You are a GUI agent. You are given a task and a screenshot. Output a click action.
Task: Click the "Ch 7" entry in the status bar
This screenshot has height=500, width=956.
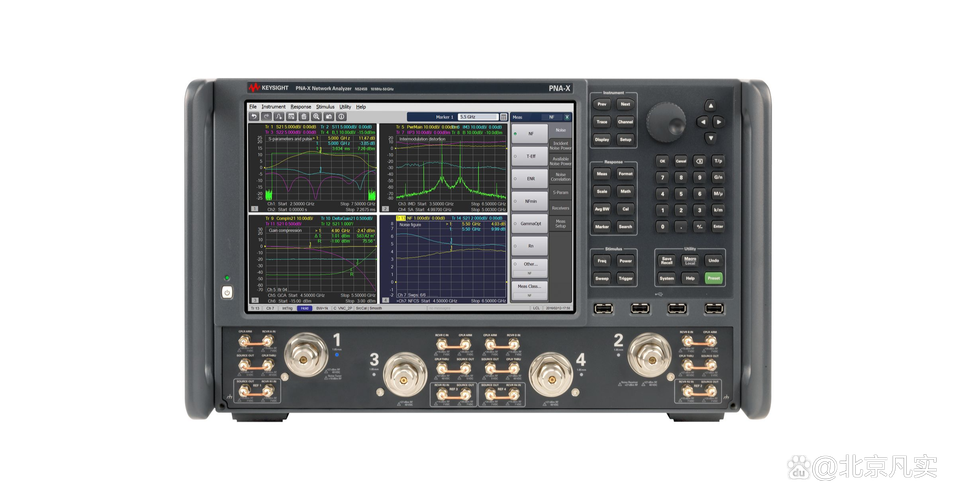(270, 309)
